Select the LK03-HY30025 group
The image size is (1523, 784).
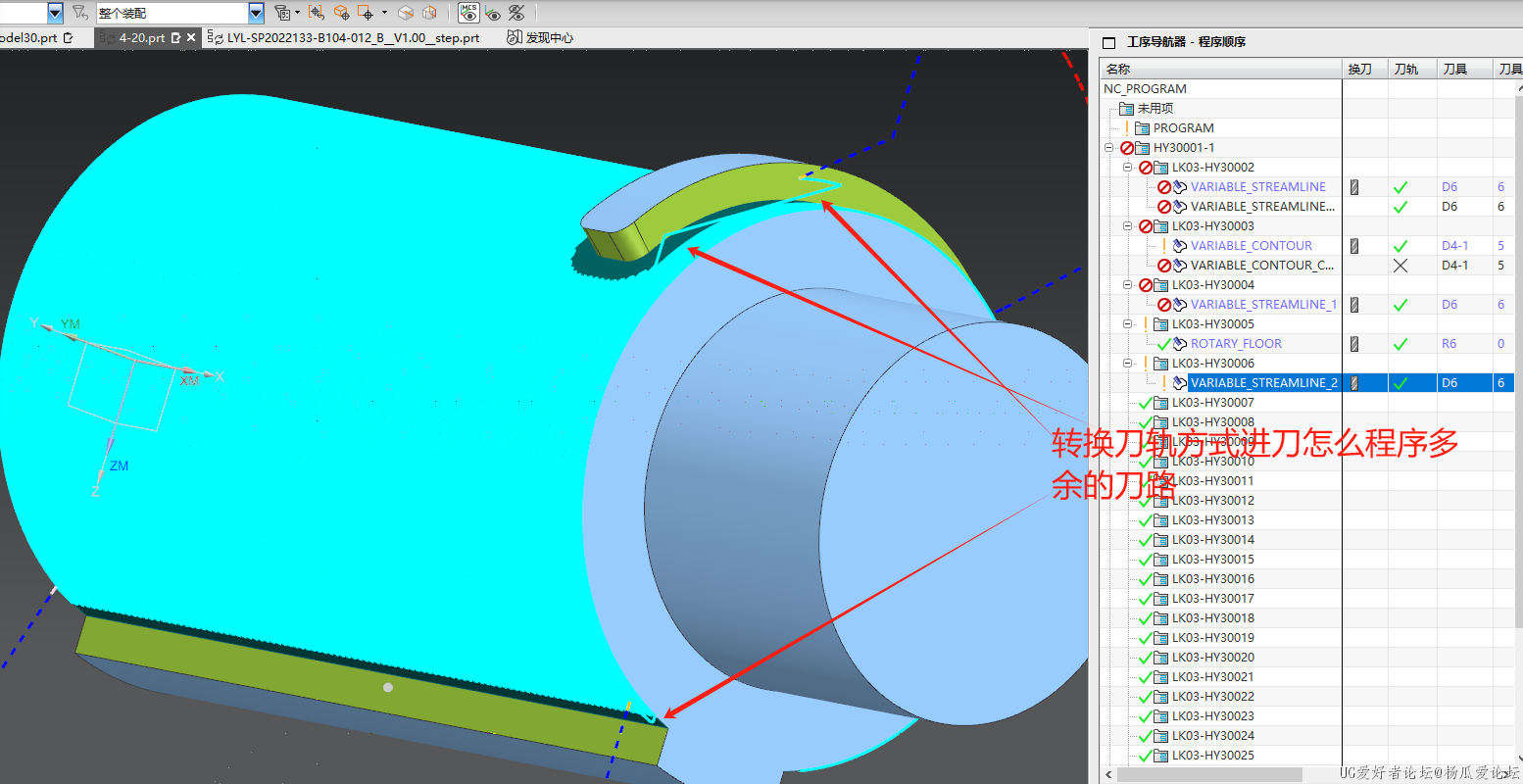[x=1212, y=756]
